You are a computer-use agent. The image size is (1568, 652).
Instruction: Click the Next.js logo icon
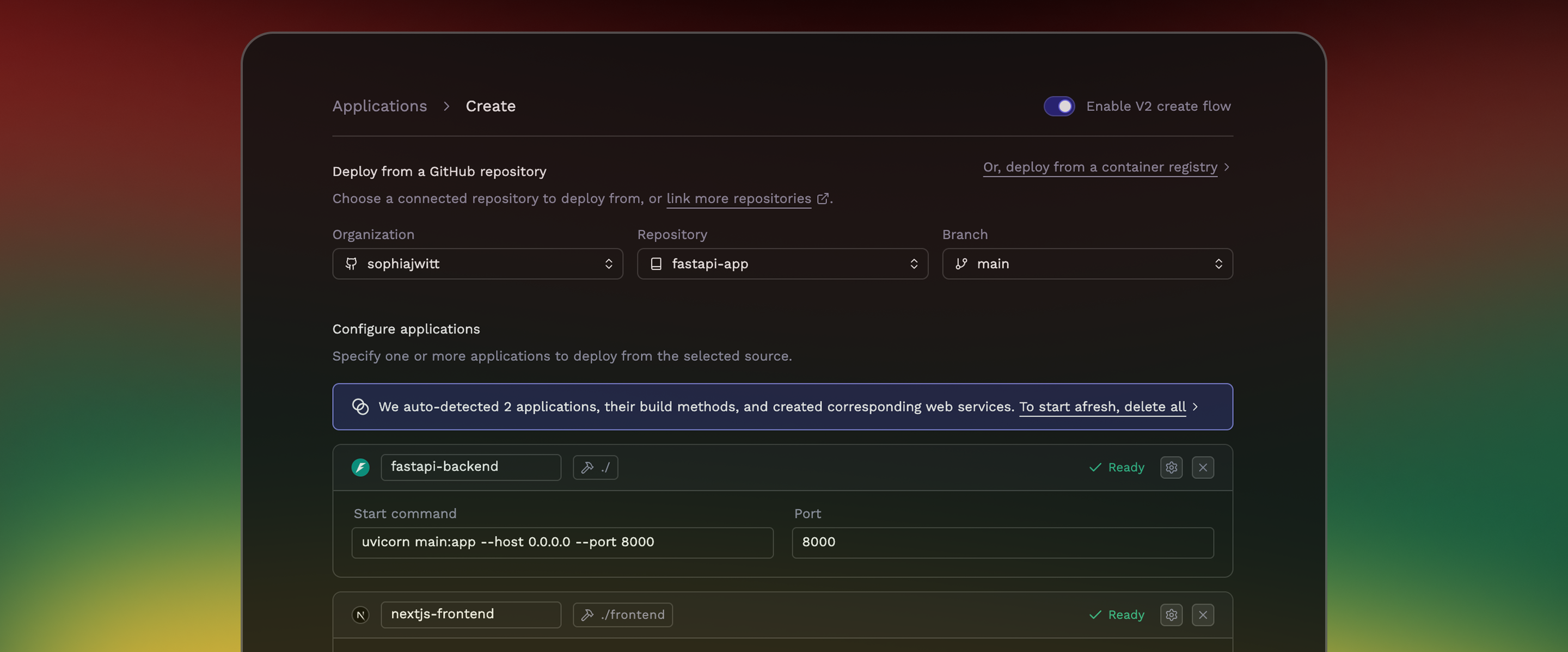pos(360,614)
